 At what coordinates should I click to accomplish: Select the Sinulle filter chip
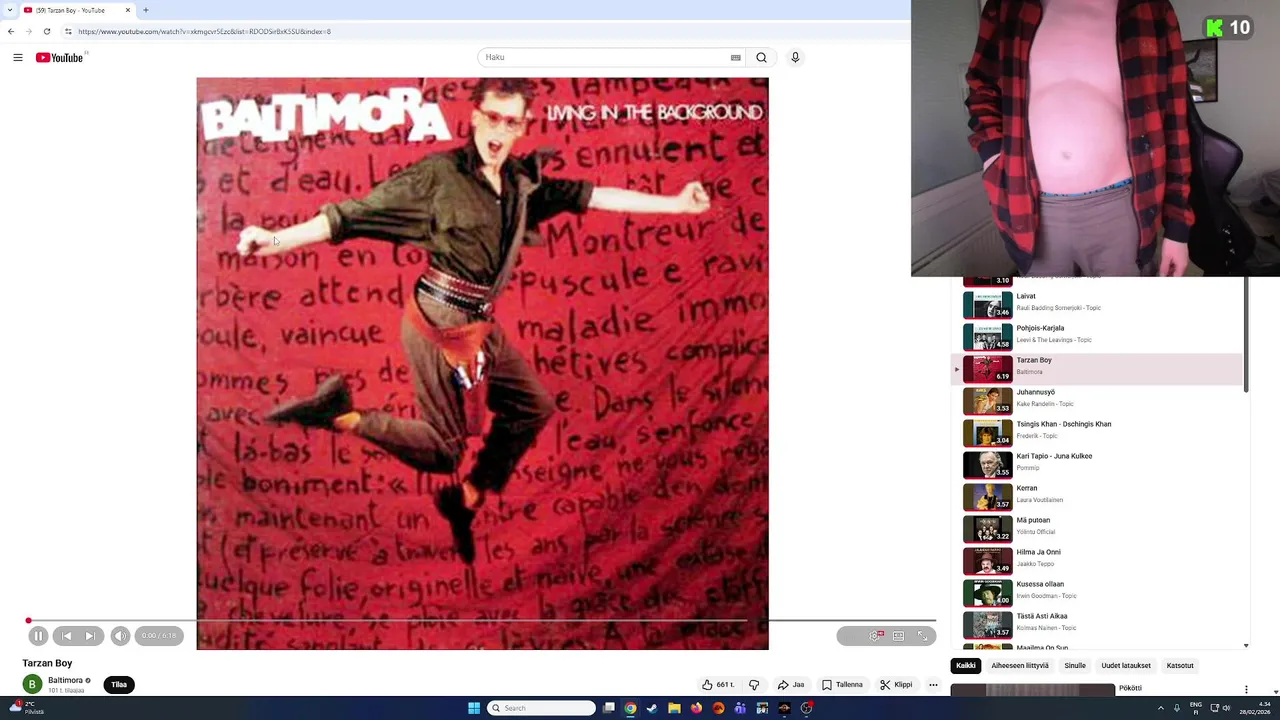pos(1075,666)
